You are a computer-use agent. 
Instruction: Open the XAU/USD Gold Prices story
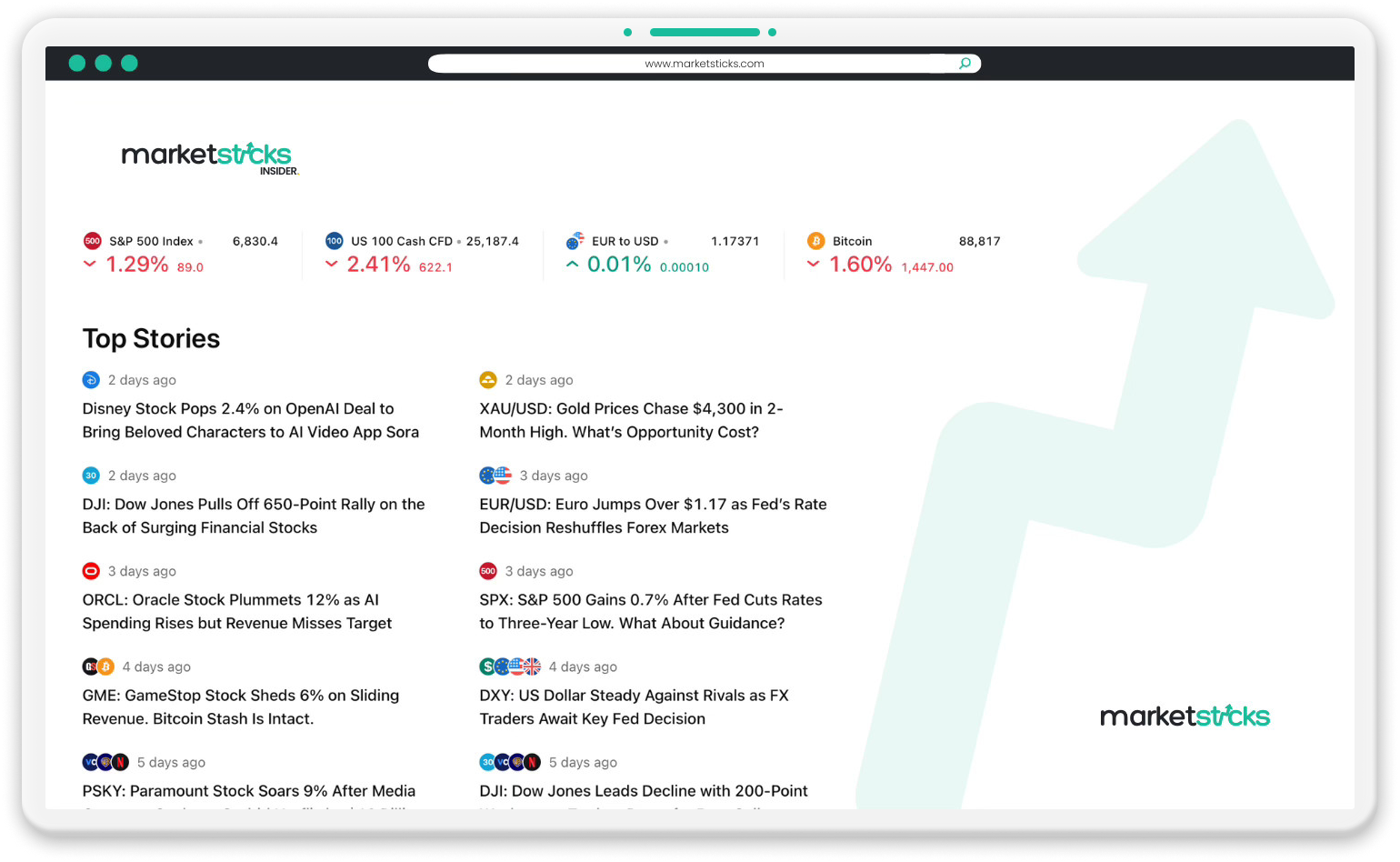coord(632,420)
